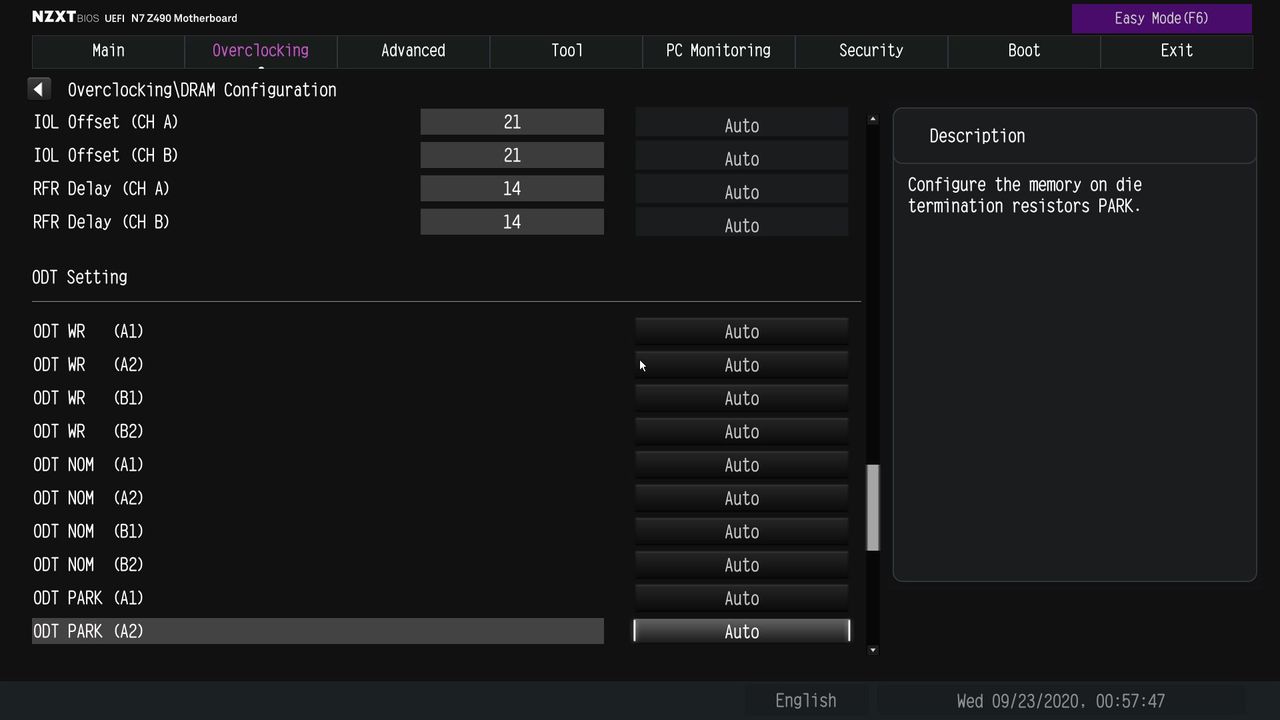This screenshot has height=720, width=1280.
Task: Click the scroll up arrow of settings list
Action: click(872, 119)
